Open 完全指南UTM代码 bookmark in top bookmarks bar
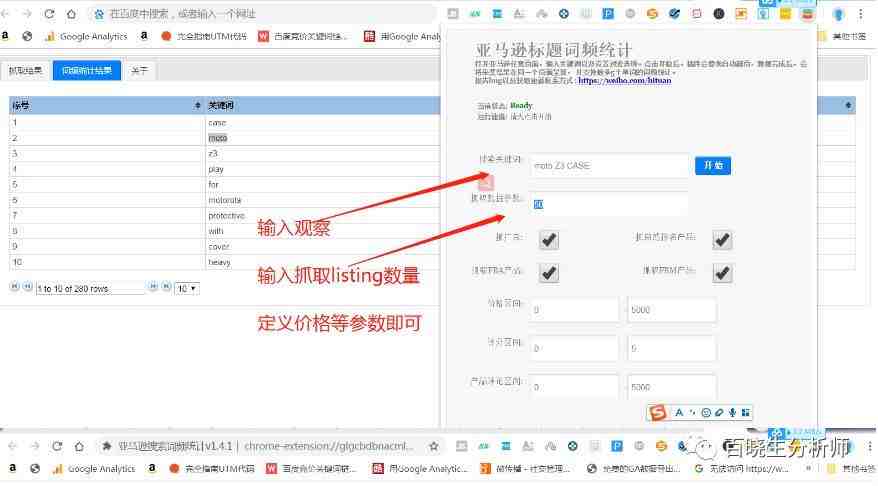Image resolution: width=878 pixels, height=486 pixels. click(x=204, y=36)
